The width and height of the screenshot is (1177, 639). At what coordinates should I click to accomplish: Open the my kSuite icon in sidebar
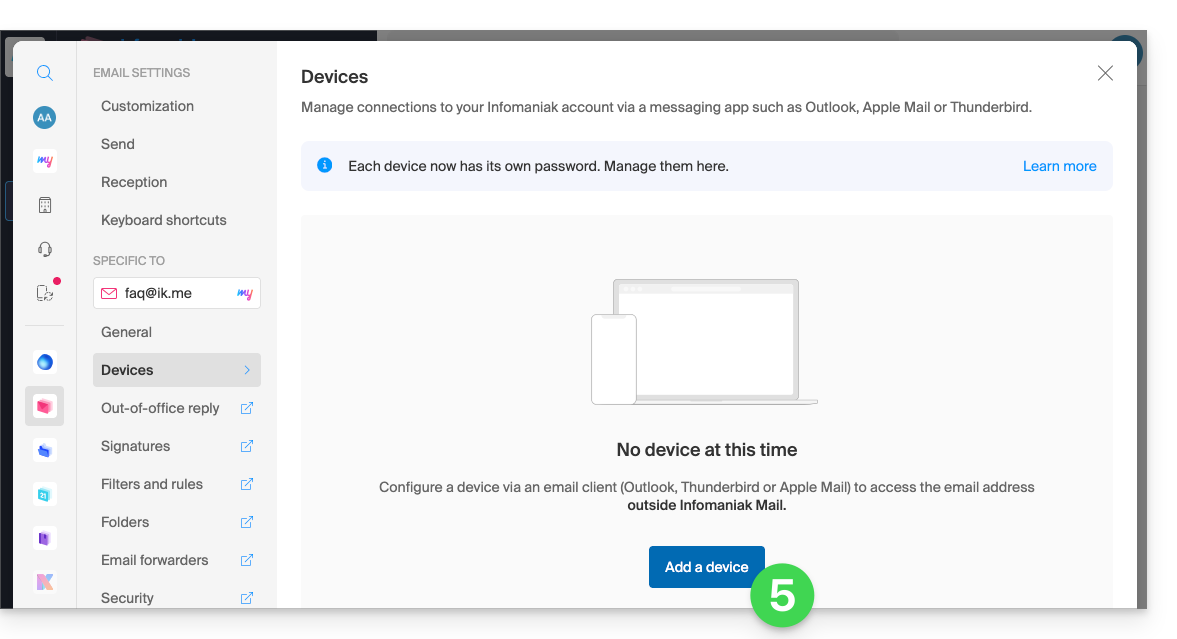[x=45, y=161]
